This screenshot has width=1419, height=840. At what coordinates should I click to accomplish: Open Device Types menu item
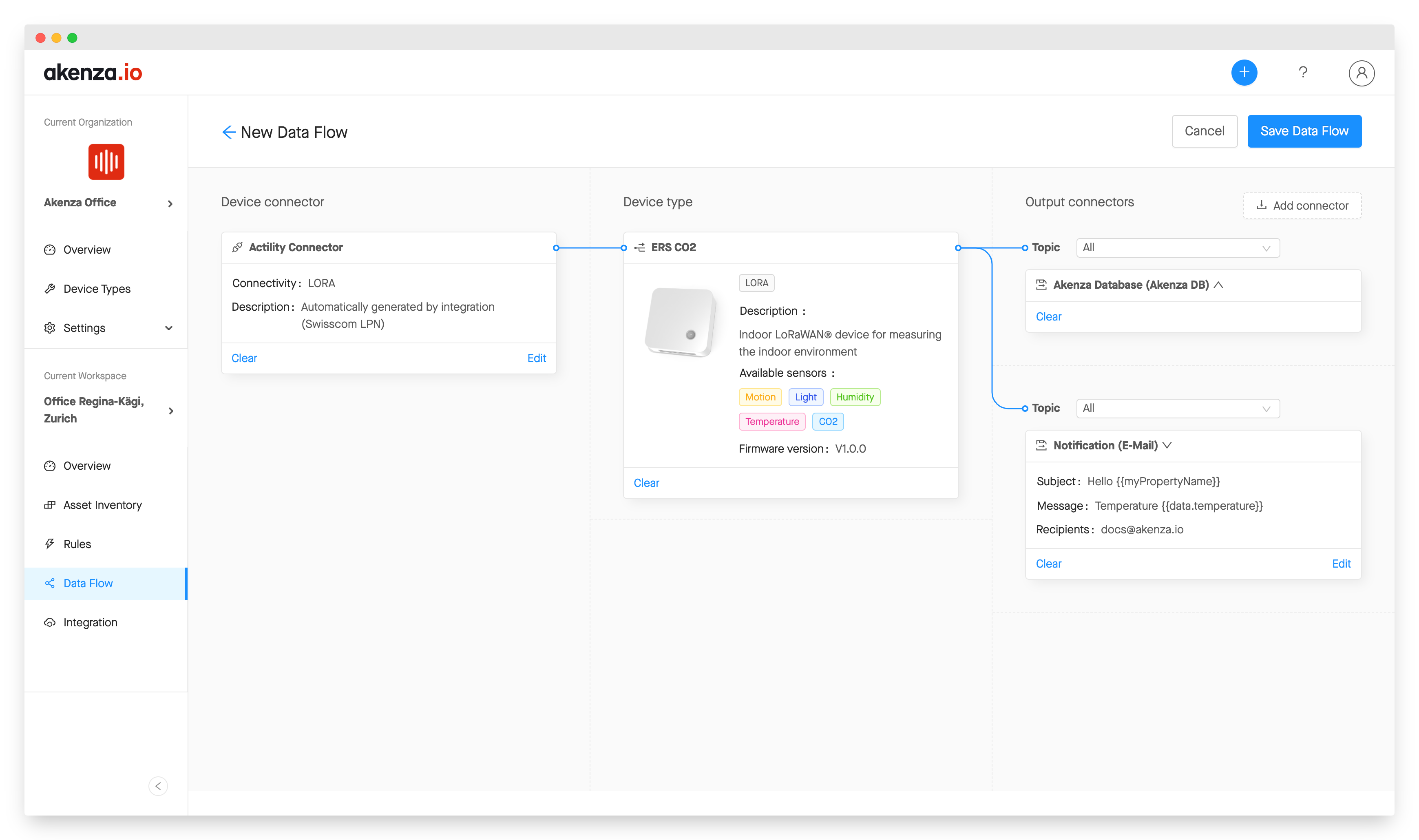[x=97, y=289]
